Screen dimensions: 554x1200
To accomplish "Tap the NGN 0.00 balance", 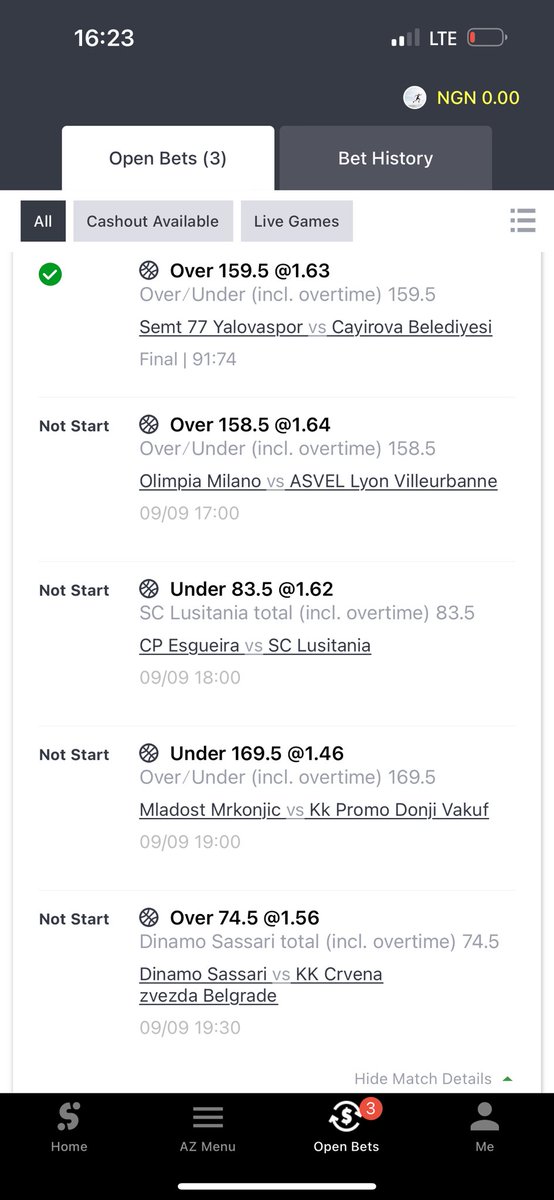I will pos(478,98).
